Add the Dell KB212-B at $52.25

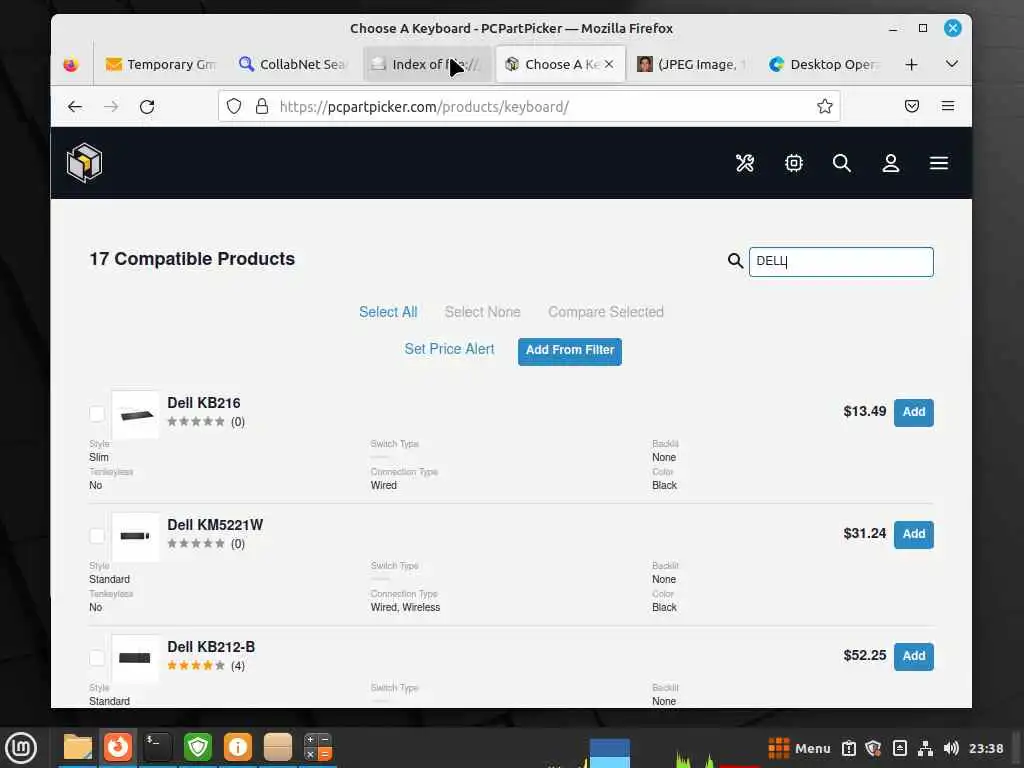914,656
